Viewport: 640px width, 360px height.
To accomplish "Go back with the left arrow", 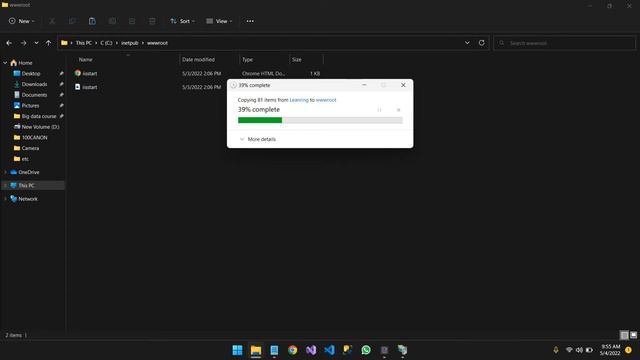I will click(x=9, y=43).
